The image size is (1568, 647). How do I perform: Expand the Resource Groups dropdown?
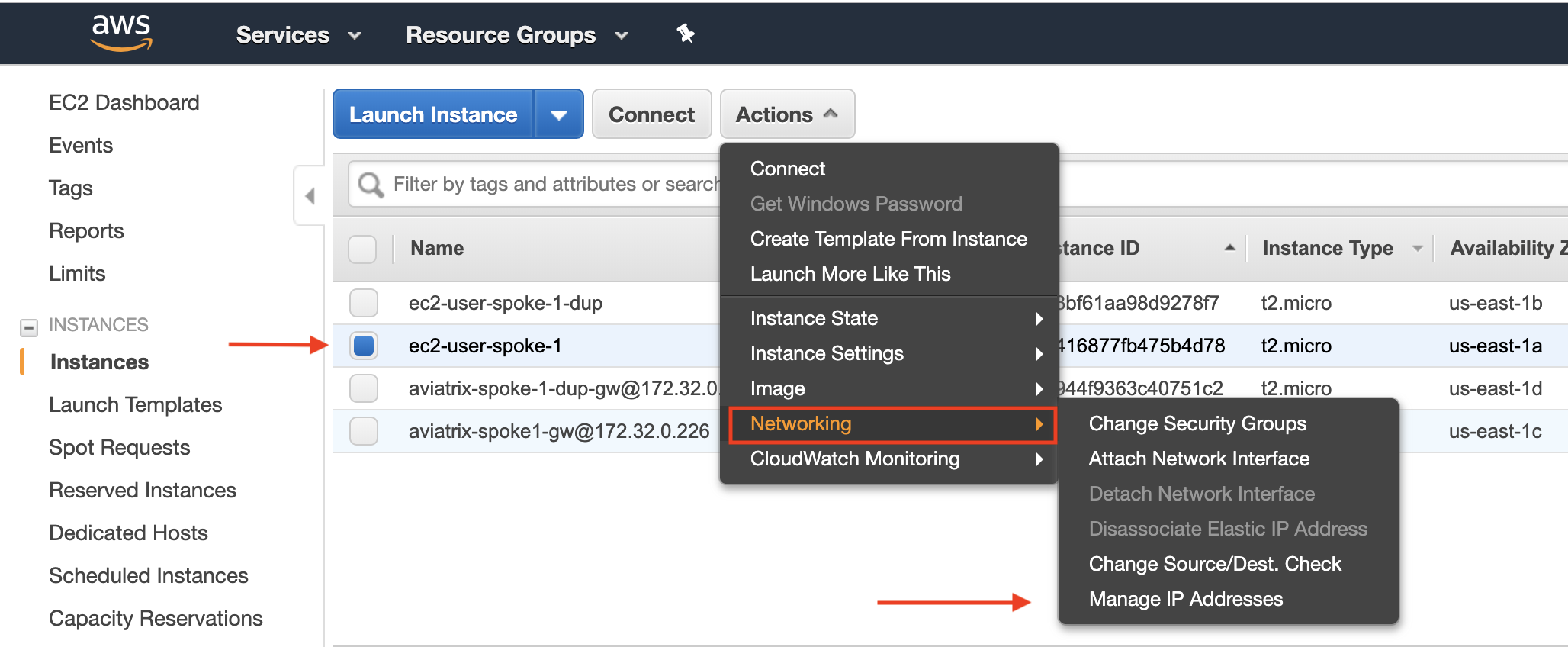point(516,35)
